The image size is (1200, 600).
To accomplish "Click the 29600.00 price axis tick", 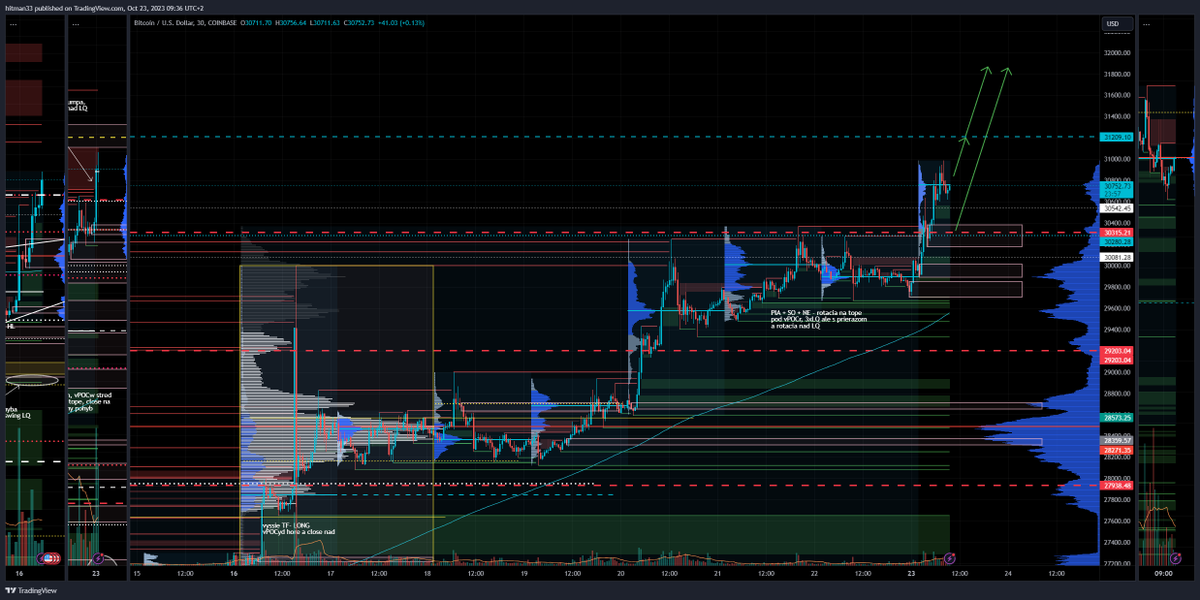I will click(x=1116, y=308).
